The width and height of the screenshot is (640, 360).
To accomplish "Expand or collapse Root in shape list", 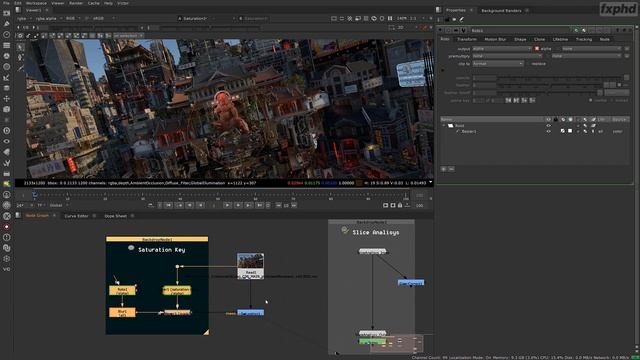I will pyautogui.click(x=444, y=126).
